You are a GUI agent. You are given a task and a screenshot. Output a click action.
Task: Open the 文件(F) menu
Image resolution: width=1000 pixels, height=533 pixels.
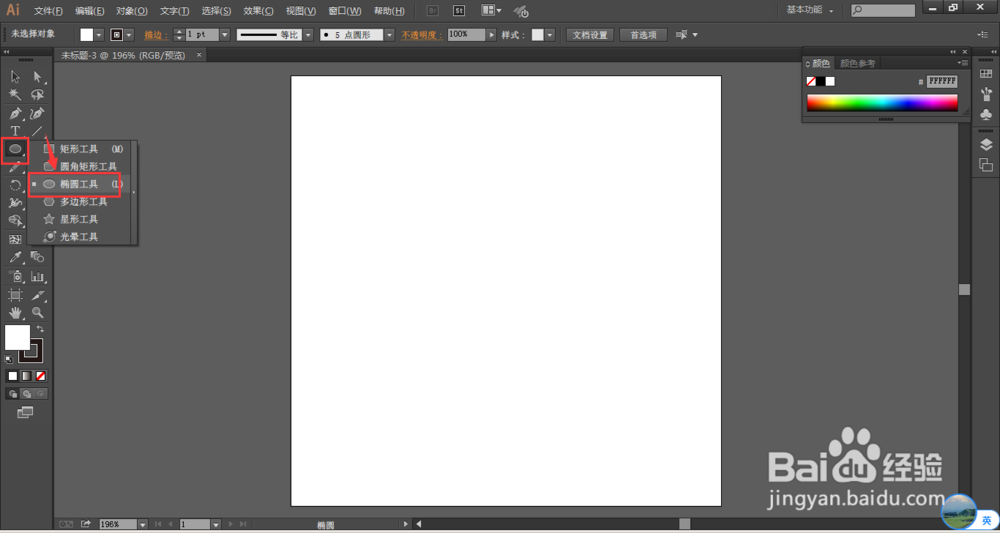[48, 11]
